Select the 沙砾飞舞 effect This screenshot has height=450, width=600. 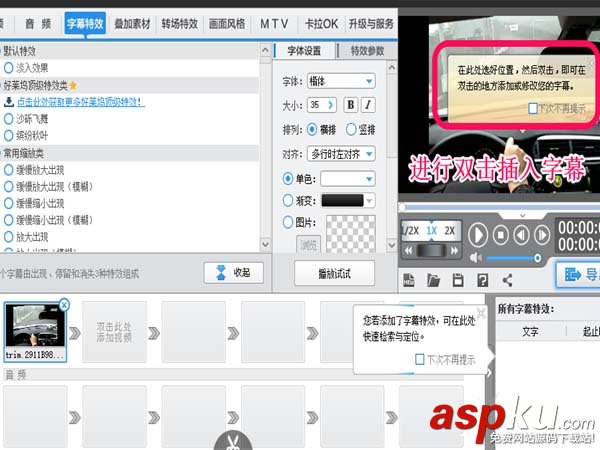pos(8,119)
